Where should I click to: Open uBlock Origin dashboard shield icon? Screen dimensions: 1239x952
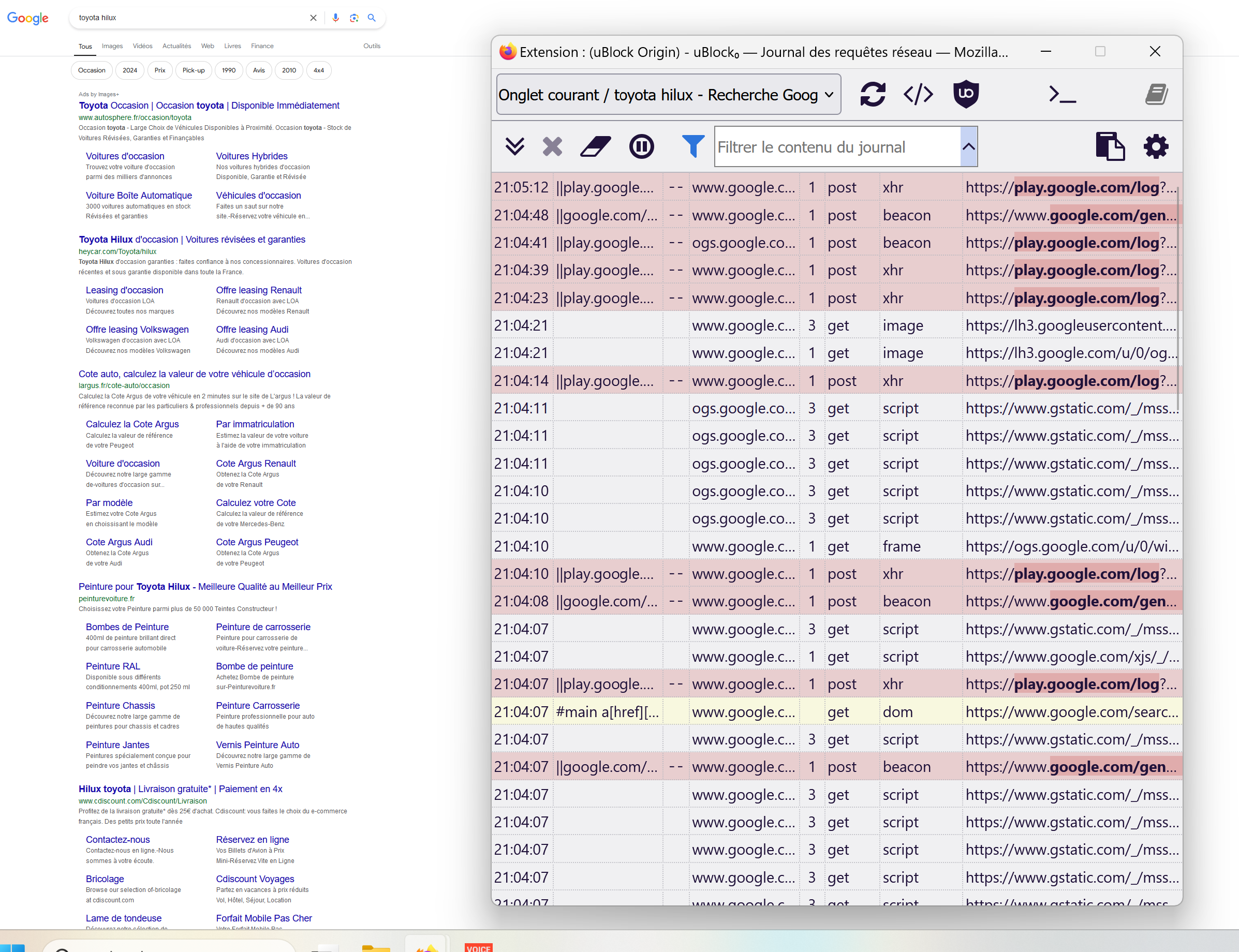click(965, 94)
